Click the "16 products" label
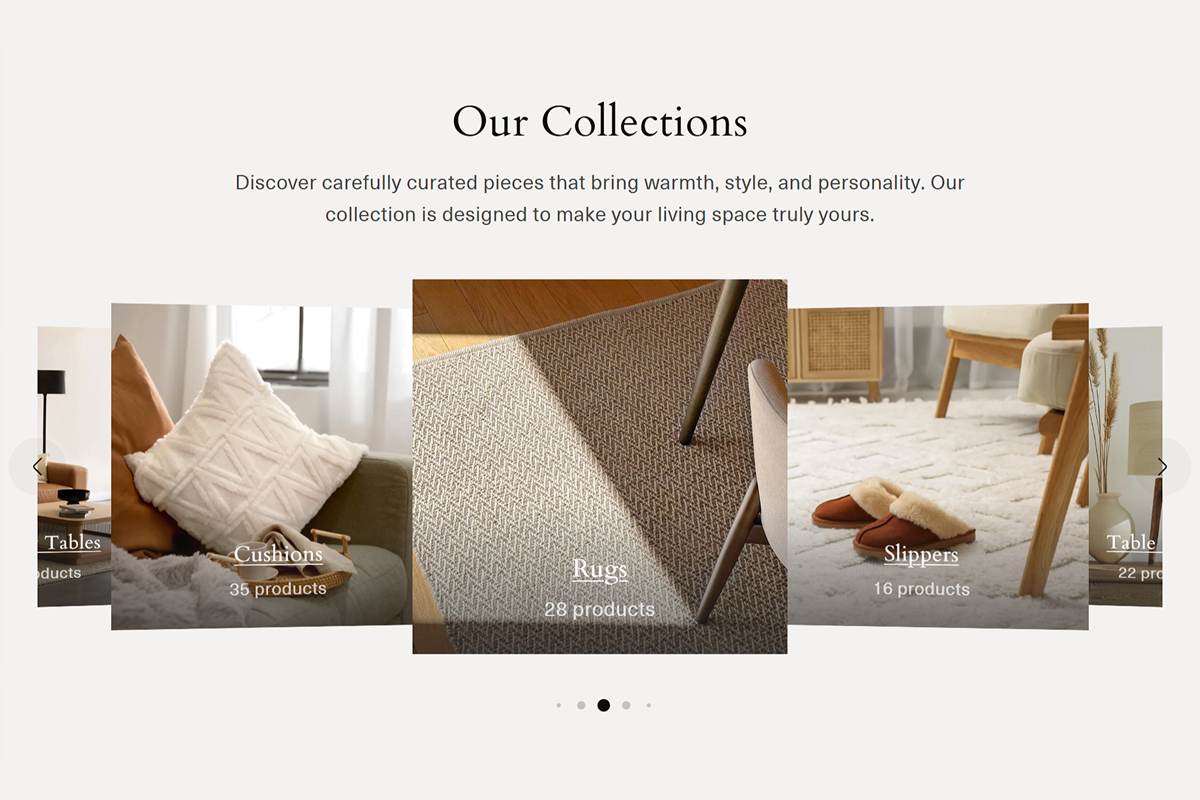The height and width of the screenshot is (800, 1200). click(921, 589)
